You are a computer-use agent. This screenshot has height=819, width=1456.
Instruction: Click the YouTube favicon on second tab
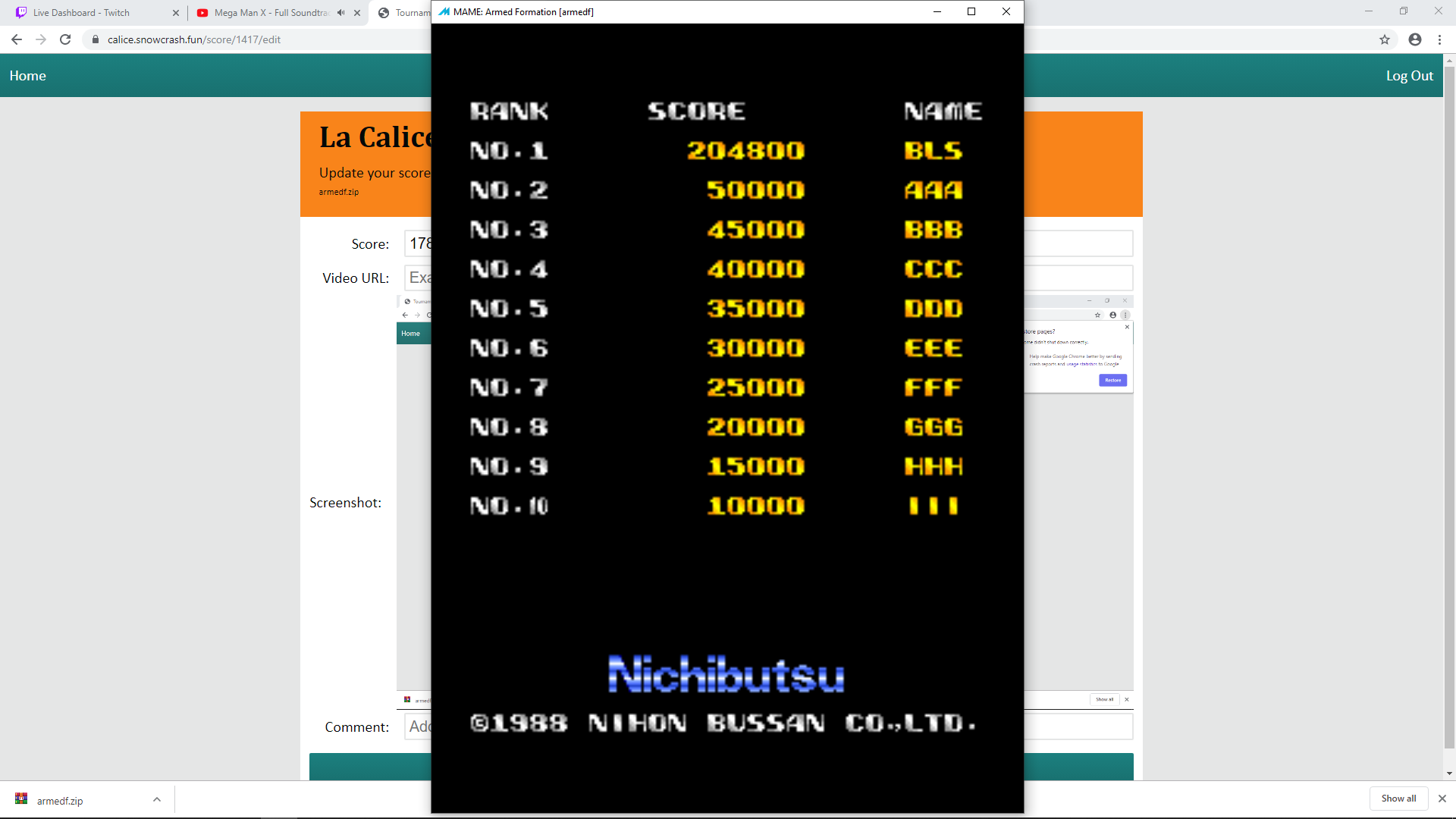(x=202, y=12)
